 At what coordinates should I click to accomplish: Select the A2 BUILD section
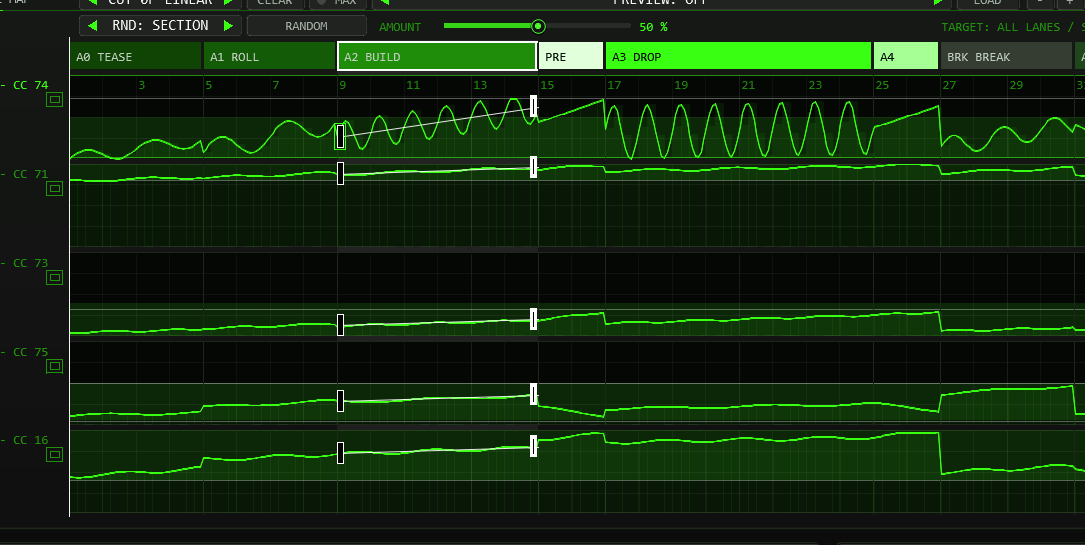point(437,57)
